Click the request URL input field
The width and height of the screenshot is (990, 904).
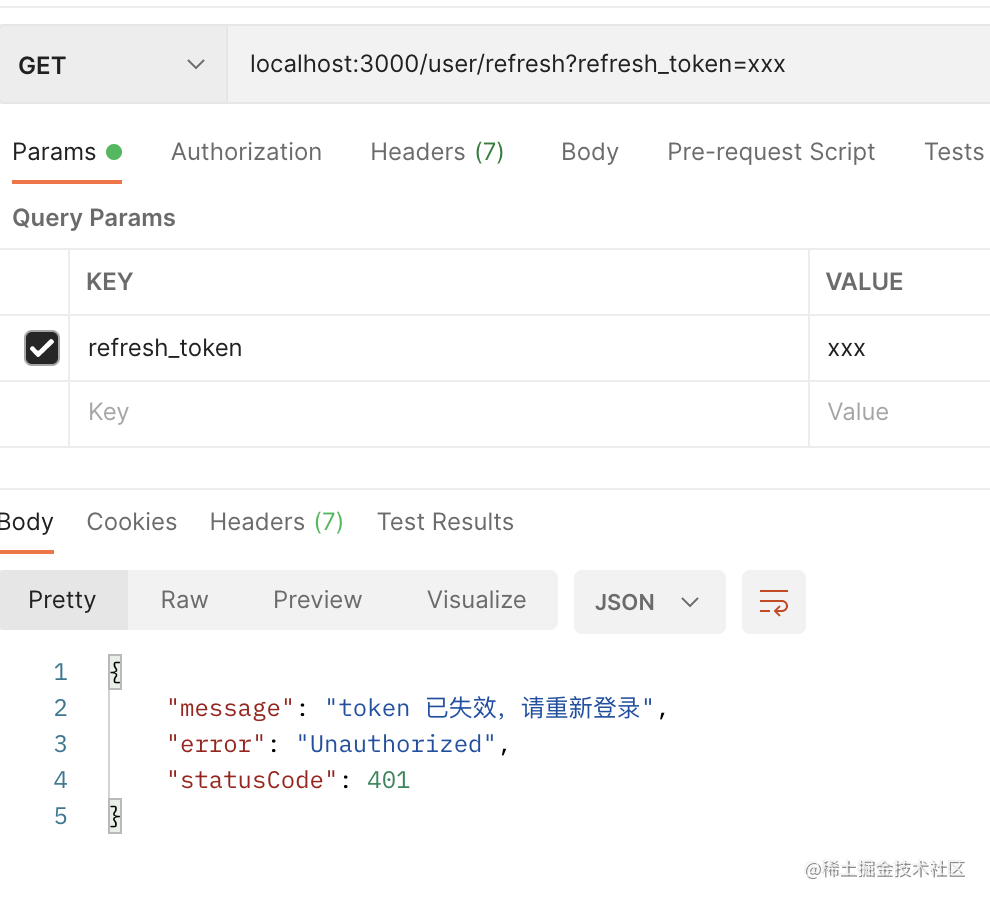click(x=600, y=66)
